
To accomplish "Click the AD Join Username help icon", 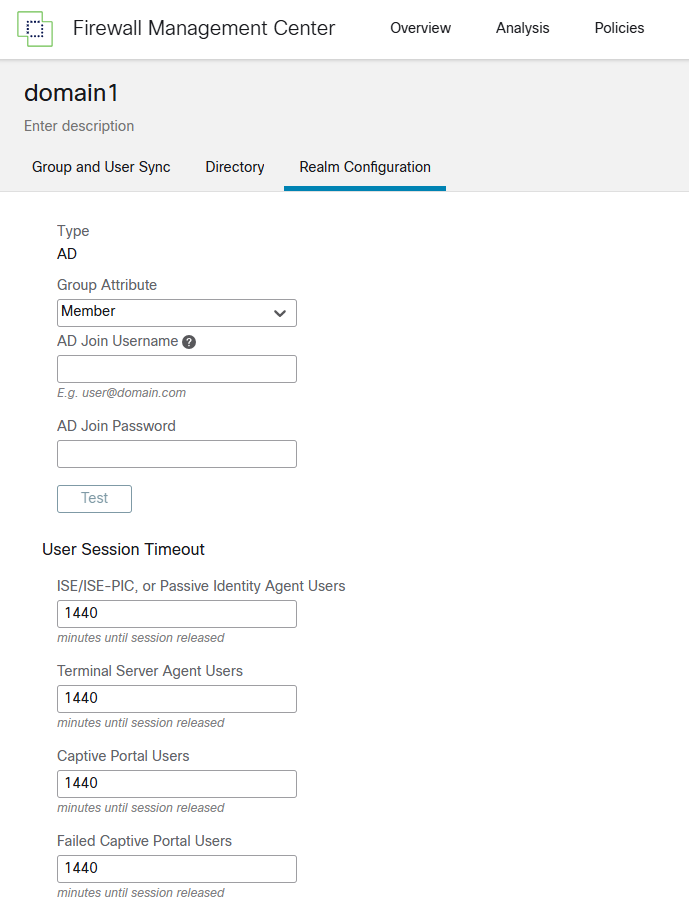I will (189, 342).
